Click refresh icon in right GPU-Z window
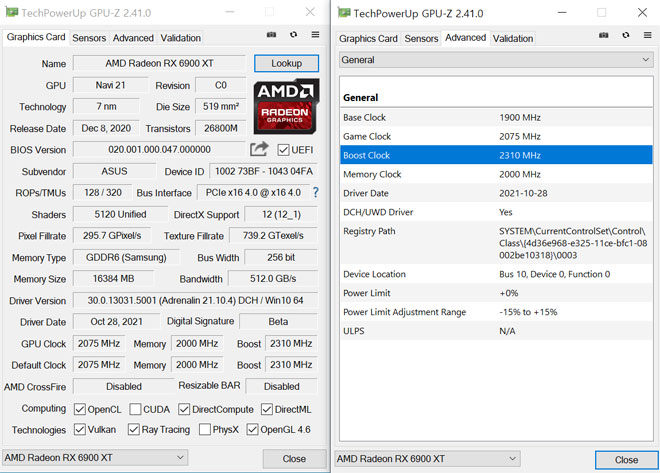 (626, 35)
